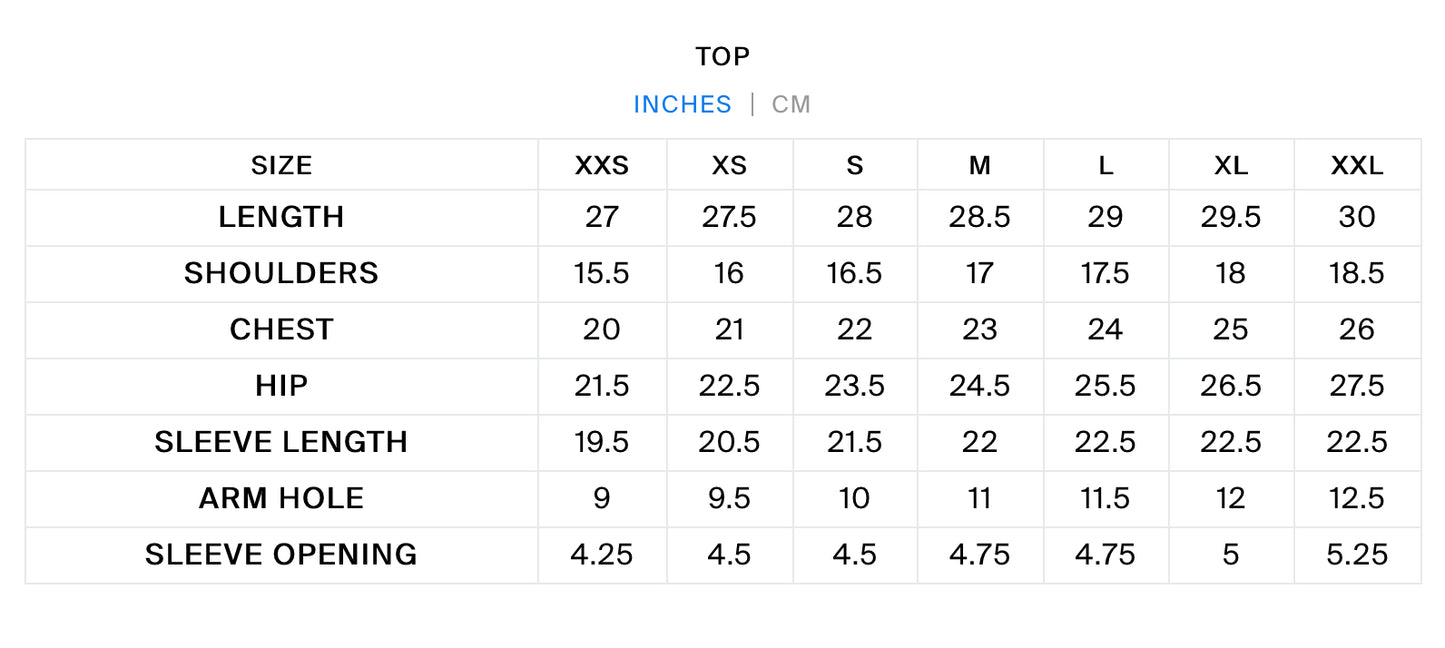Click the XXL length value 30
The width and height of the screenshot is (1445, 648).
[x=1357, y=217]
